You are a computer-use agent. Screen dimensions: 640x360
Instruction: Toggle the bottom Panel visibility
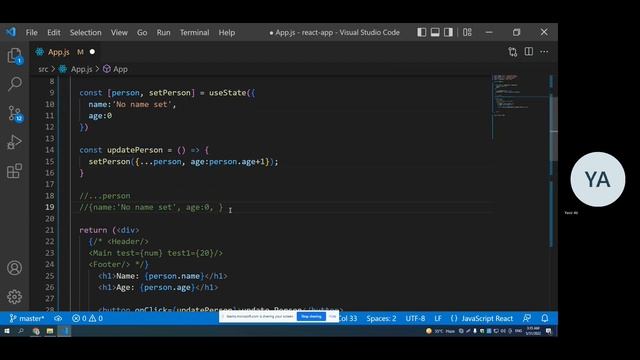pos(435,32)
